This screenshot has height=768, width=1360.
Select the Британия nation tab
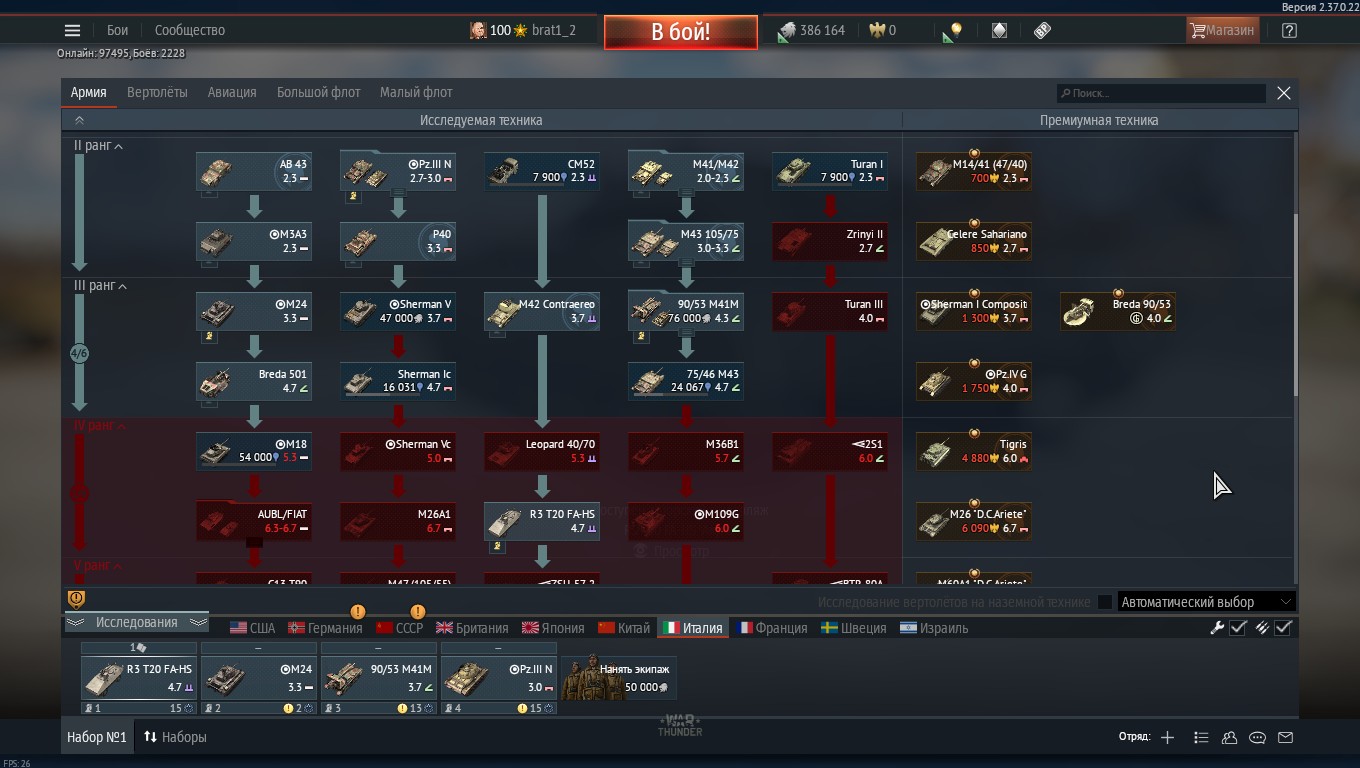pos(472,628)
